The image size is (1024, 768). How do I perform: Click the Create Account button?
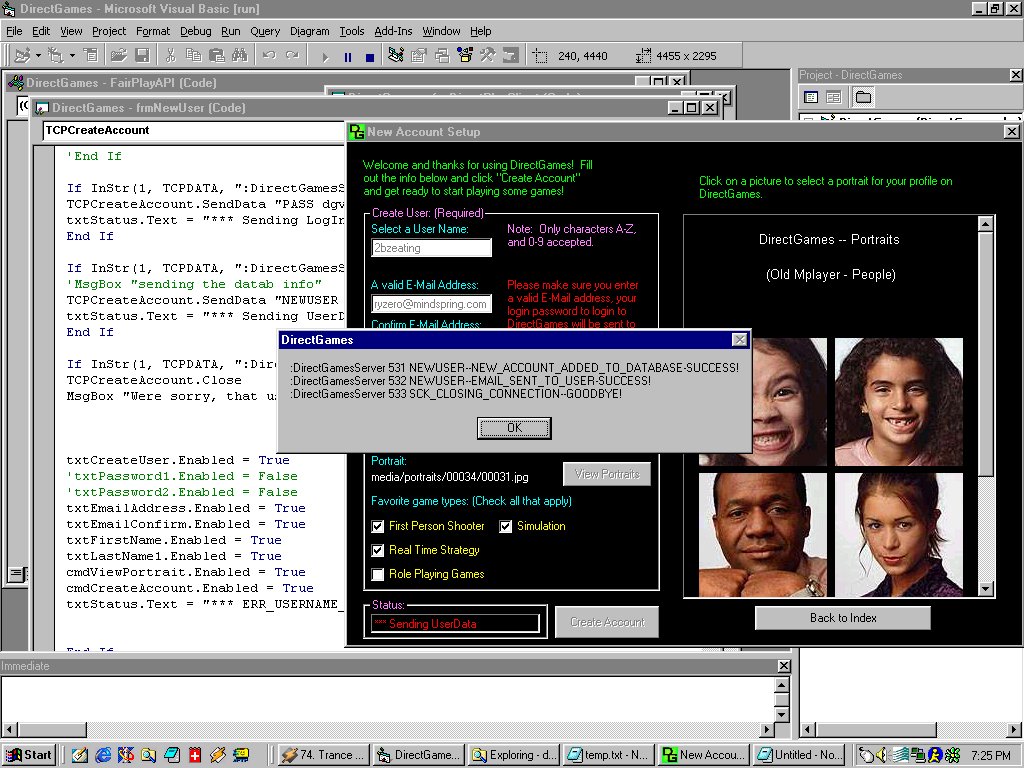point(607,622)
